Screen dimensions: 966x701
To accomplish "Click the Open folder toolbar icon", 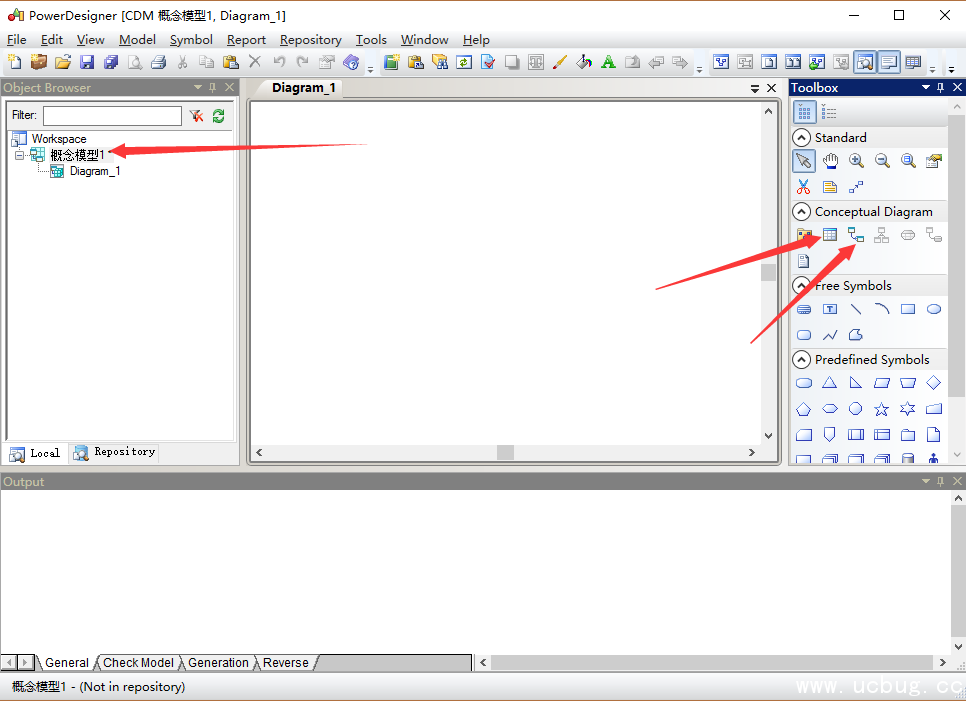I will pos(63,62).
